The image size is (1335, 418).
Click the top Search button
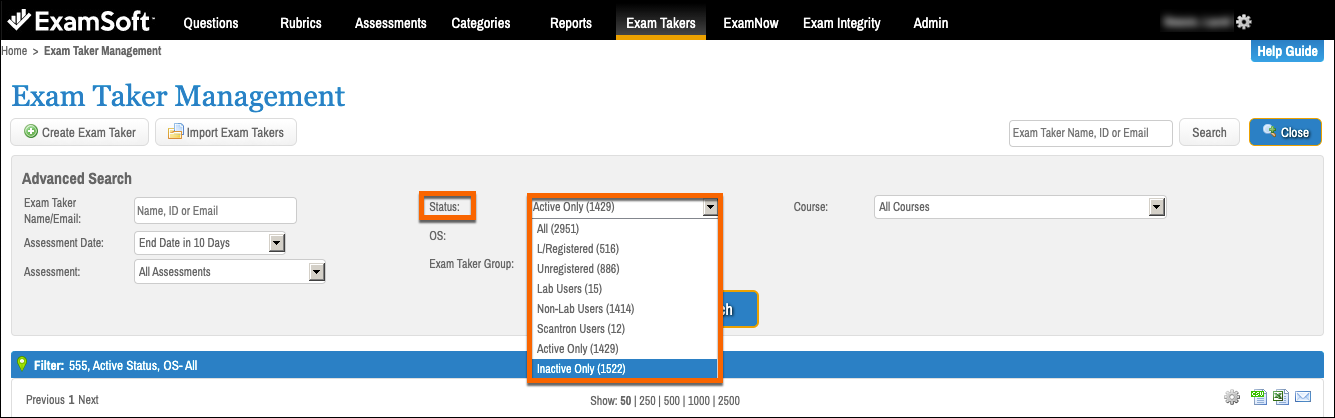(x=1209, y=132)
